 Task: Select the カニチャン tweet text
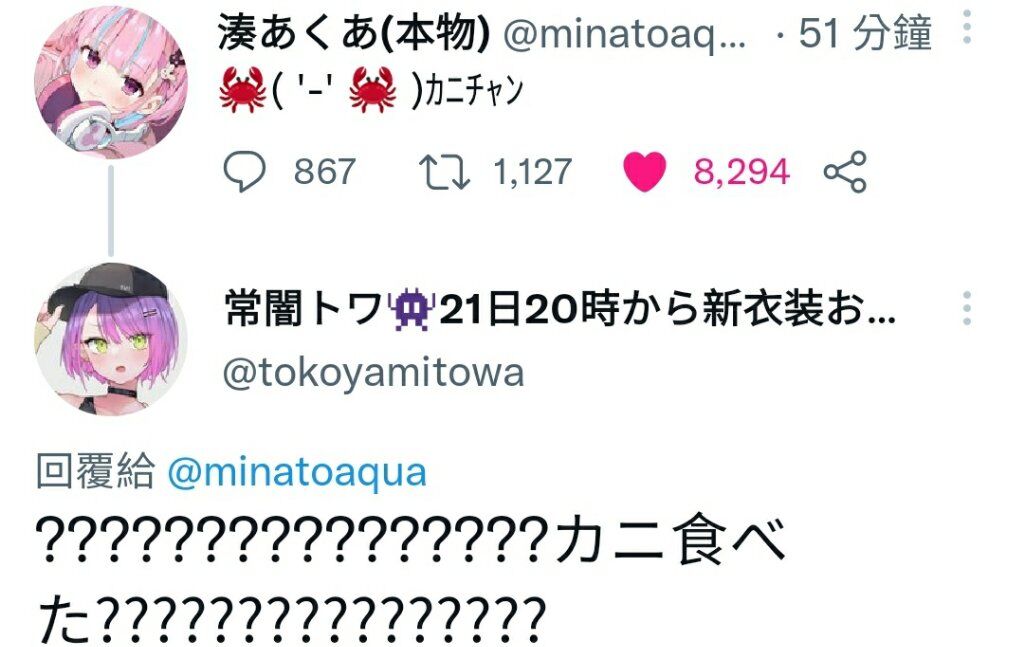(371, 89)
